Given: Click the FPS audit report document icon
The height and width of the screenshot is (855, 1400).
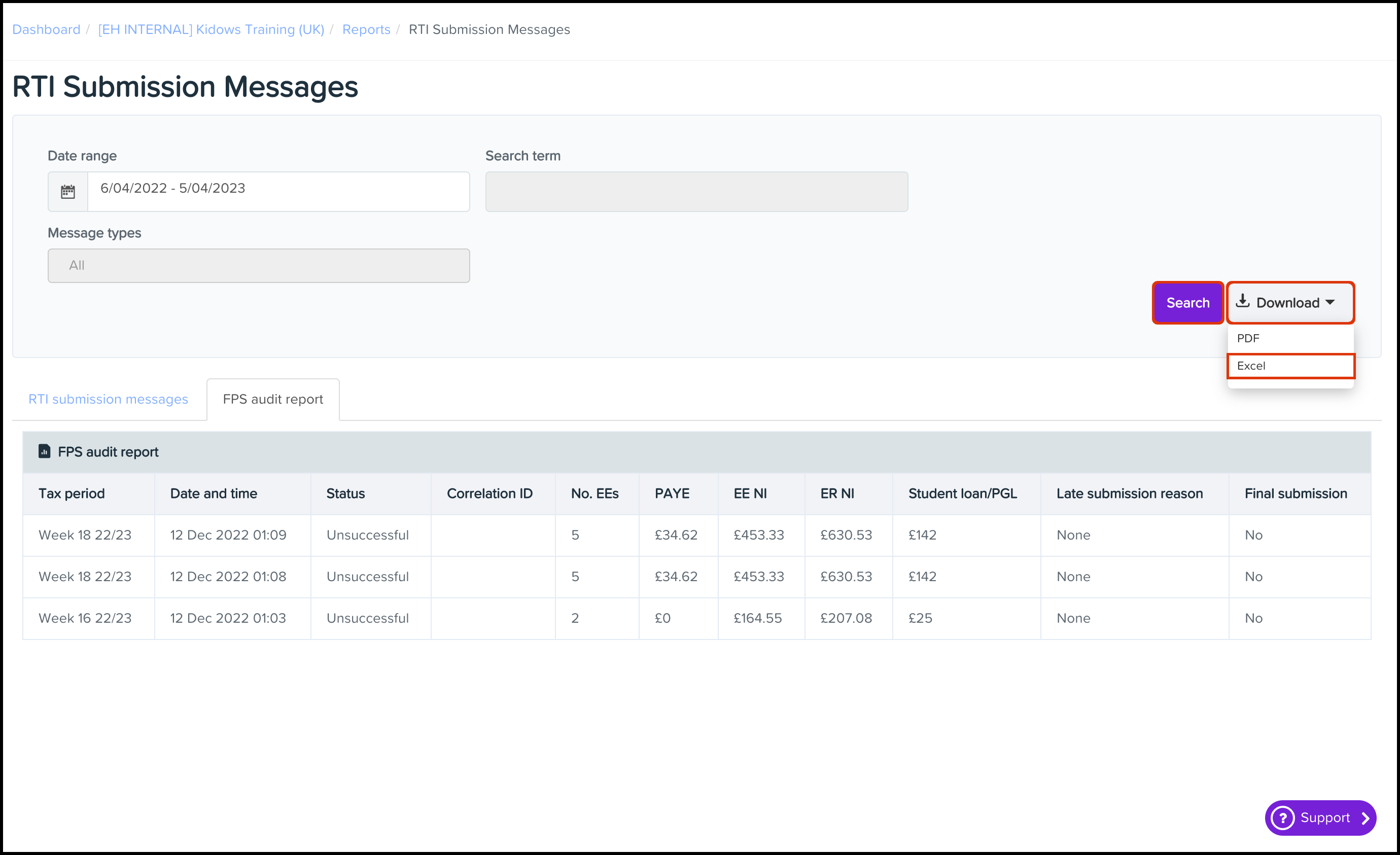Looking at the screenshot, I should click(44, 451).
